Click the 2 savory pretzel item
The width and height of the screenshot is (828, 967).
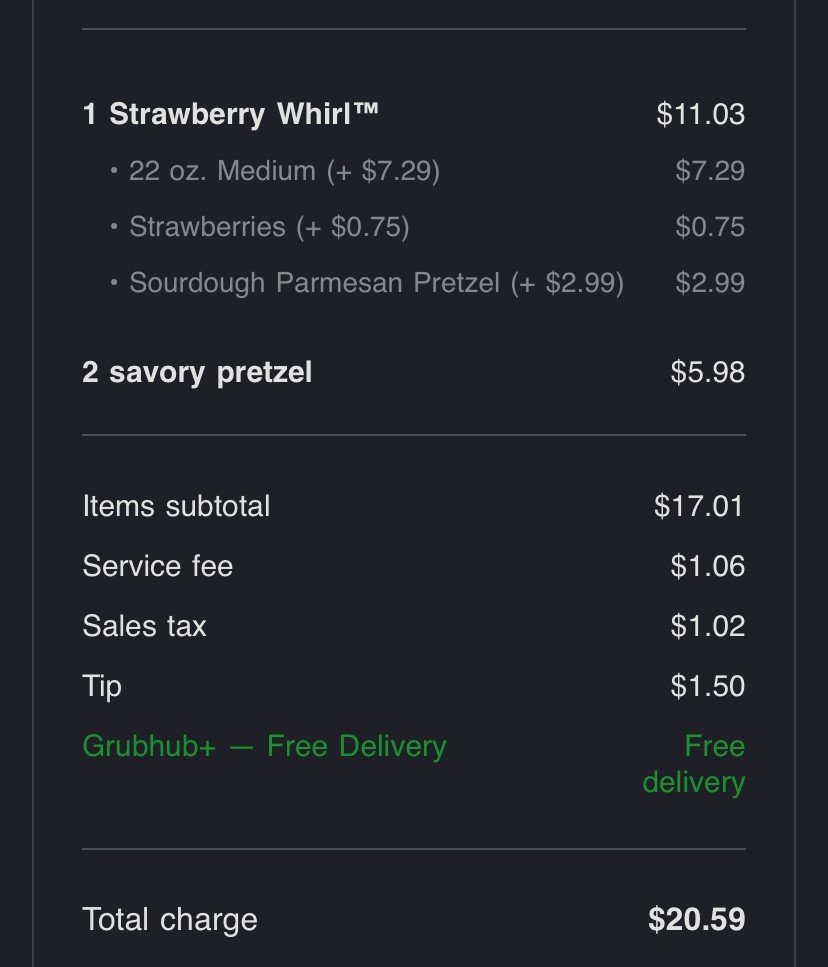coord(197,373)
